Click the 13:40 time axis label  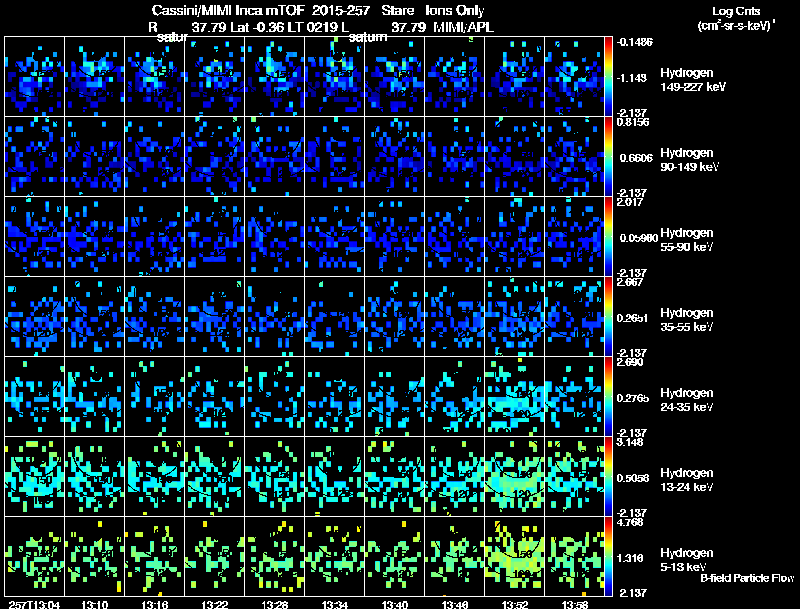(x=394, y=604)
